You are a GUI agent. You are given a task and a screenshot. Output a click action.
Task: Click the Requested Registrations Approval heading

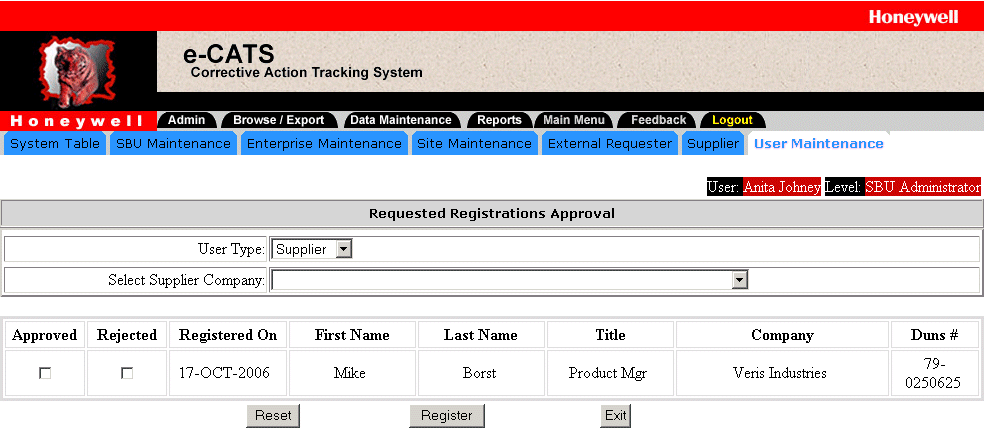tap(492, 214)
